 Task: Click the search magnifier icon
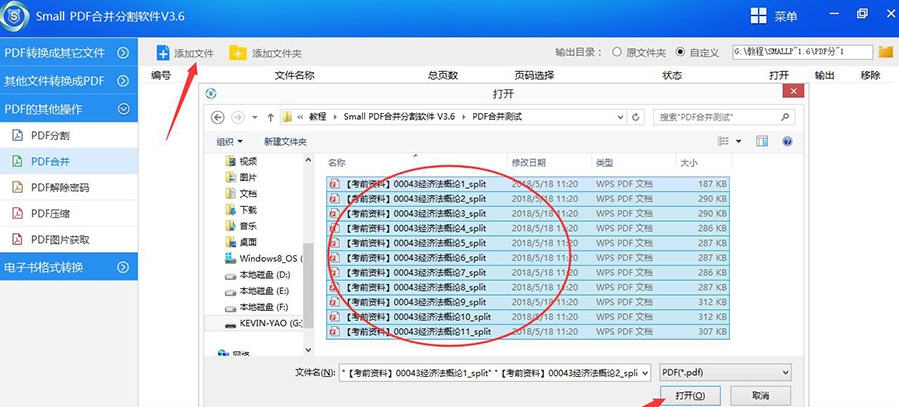pos(785,117)
